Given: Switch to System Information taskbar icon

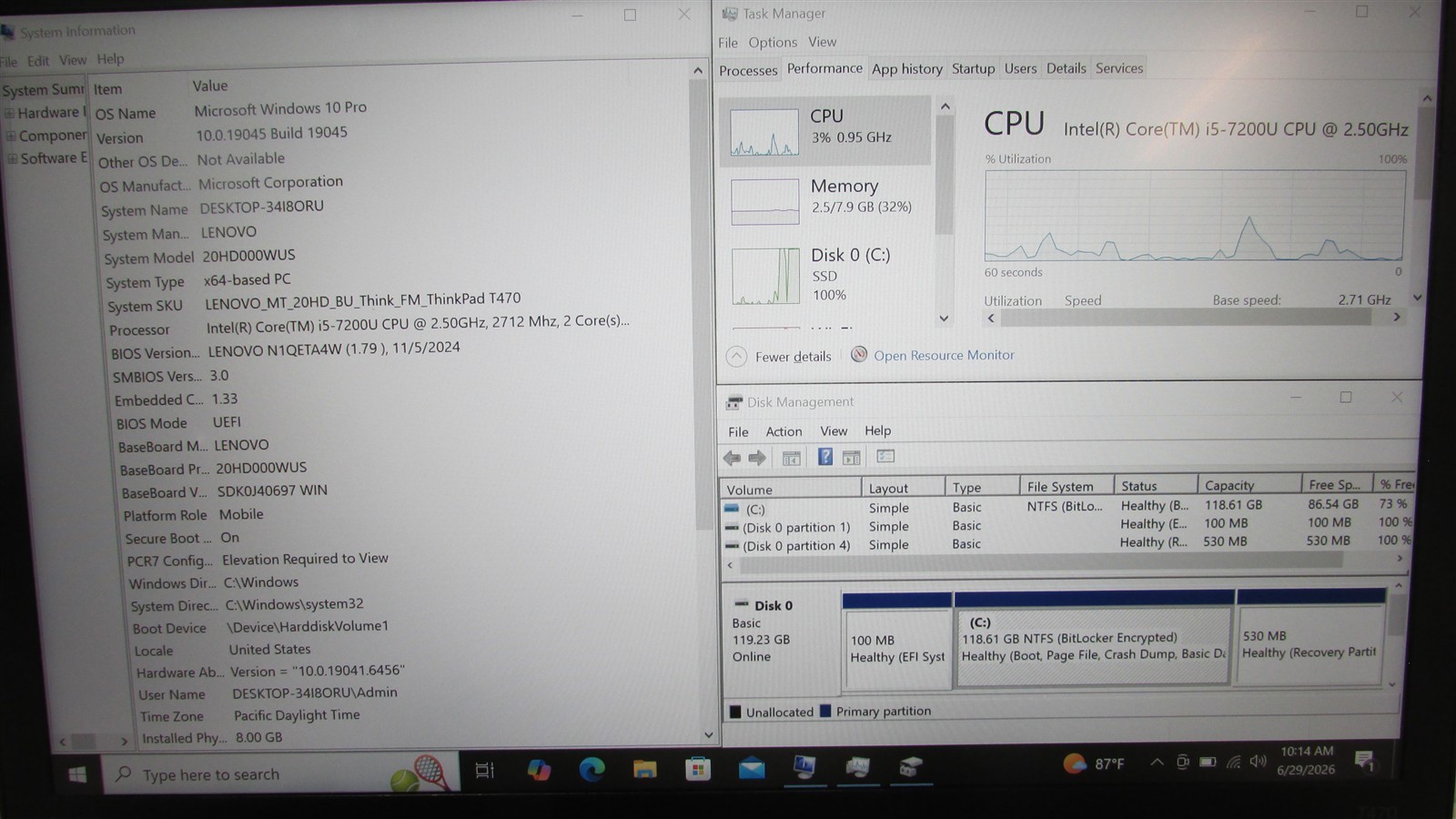Looking at the screenshot, I should pyautogui.click(x=804, y=767).
